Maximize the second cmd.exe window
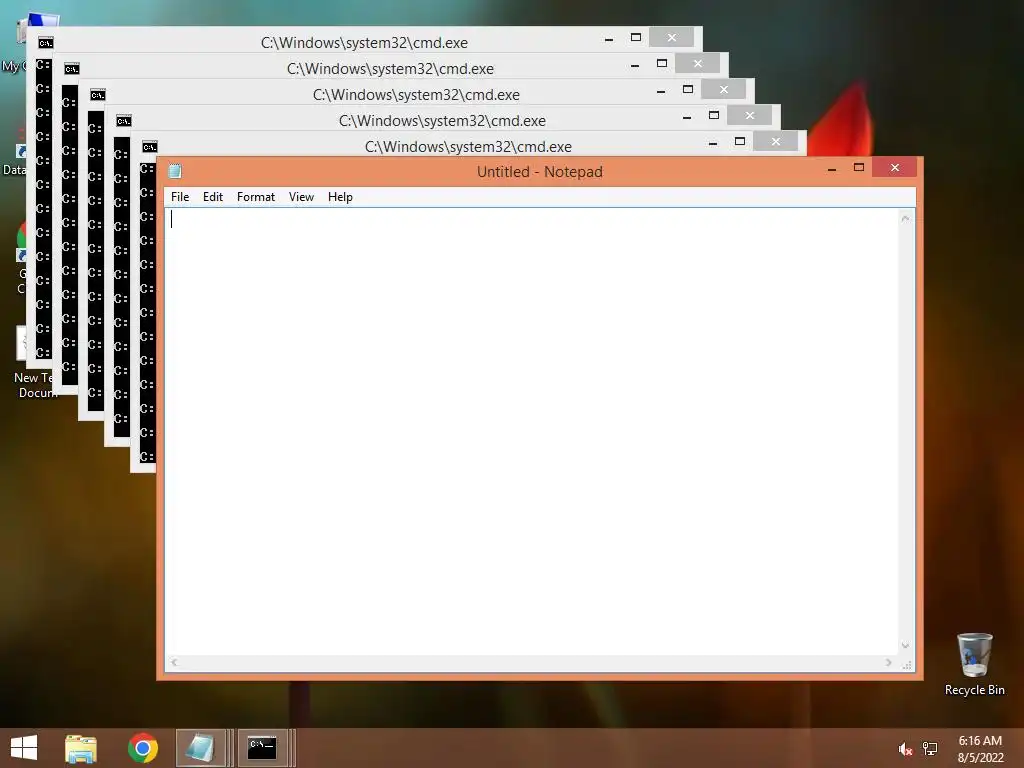 [x=662, y=63]
